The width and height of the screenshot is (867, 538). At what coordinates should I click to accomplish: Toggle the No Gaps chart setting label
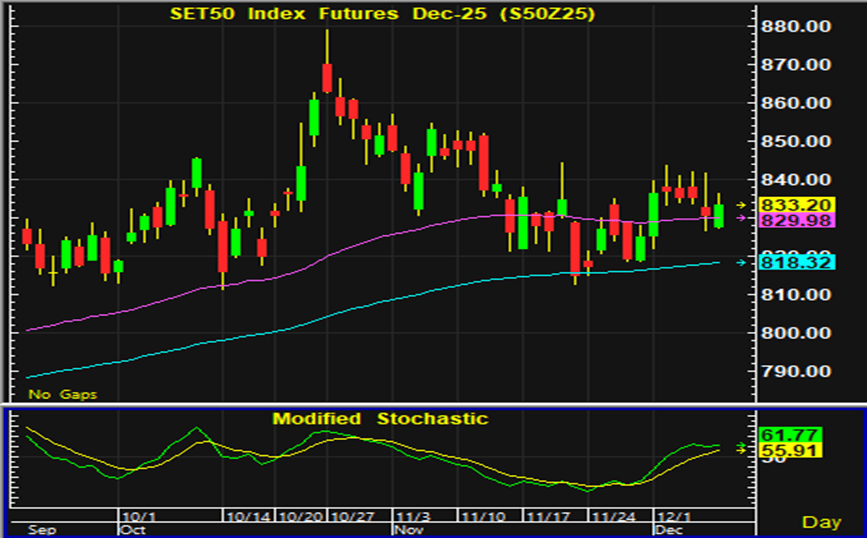coord(62,395)
